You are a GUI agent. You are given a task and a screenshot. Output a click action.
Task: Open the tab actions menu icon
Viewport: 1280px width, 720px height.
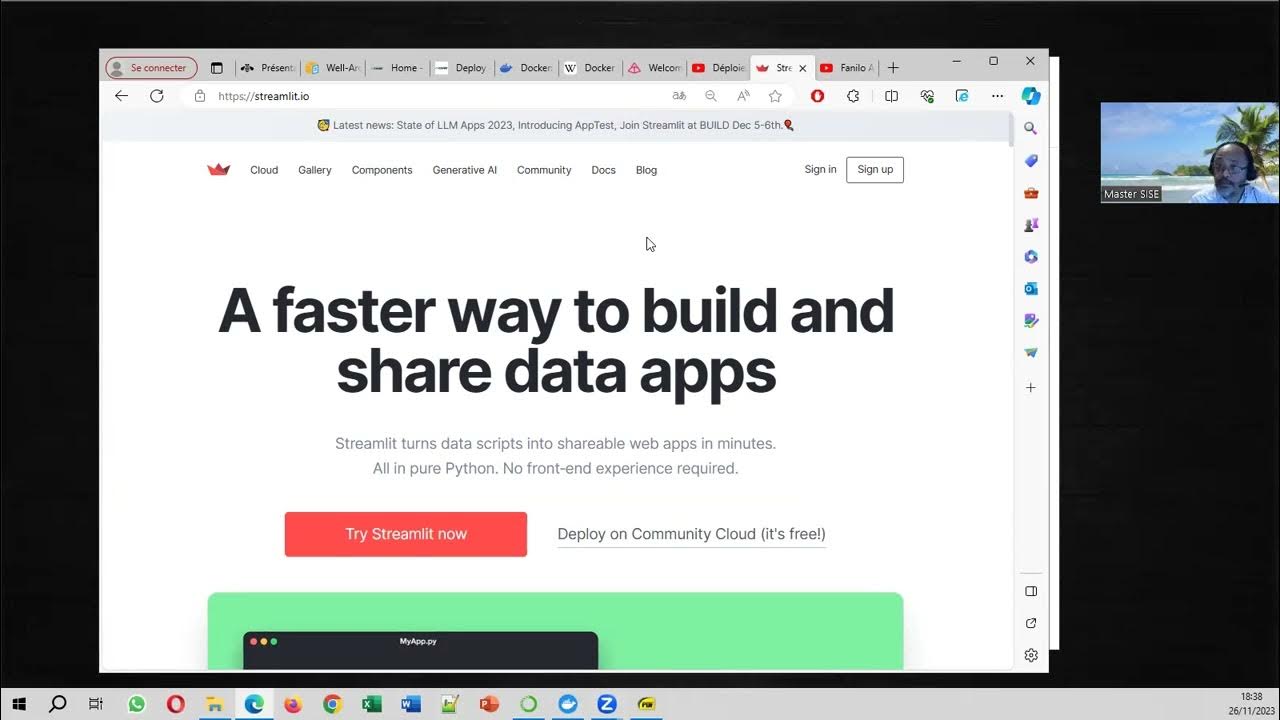[217, 68]
